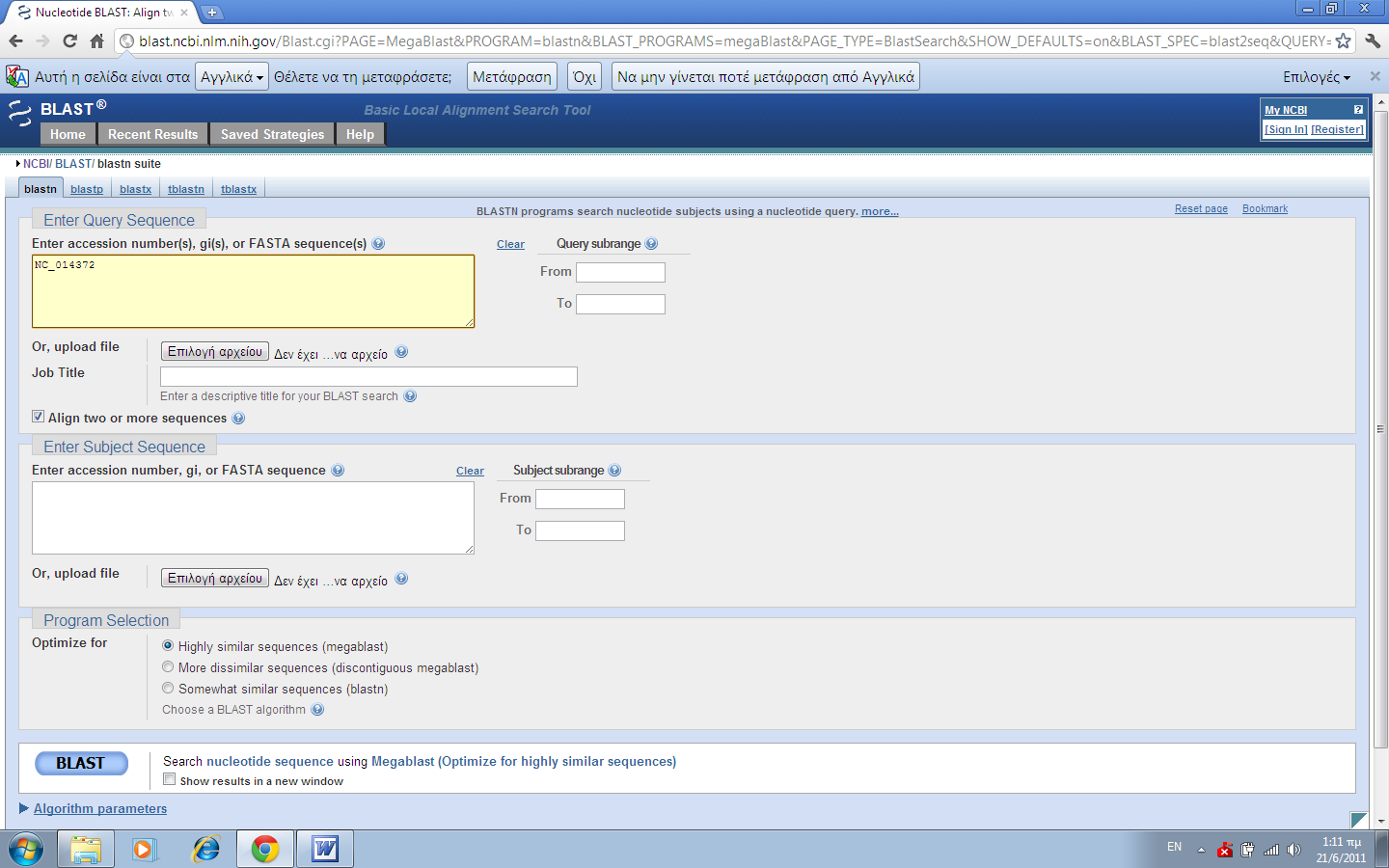Click the translate page button

(512, 76)
